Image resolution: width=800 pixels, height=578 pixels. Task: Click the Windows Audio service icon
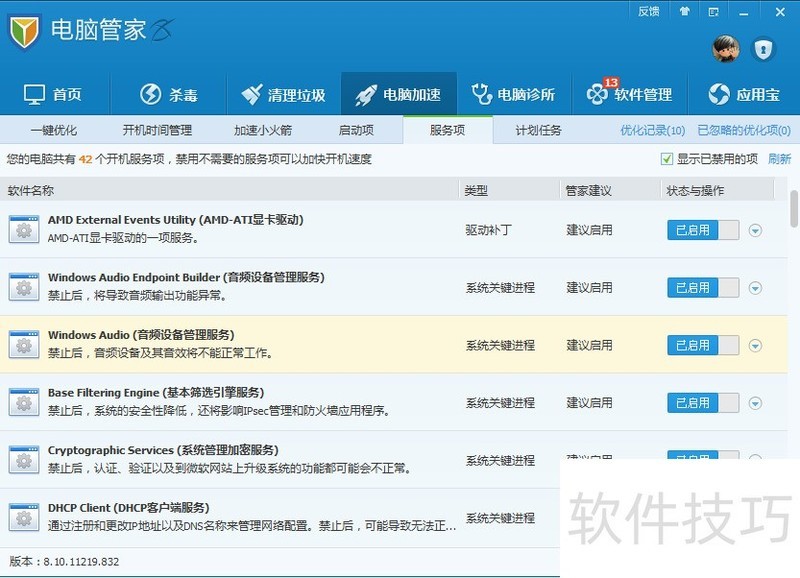click(24, 345)
